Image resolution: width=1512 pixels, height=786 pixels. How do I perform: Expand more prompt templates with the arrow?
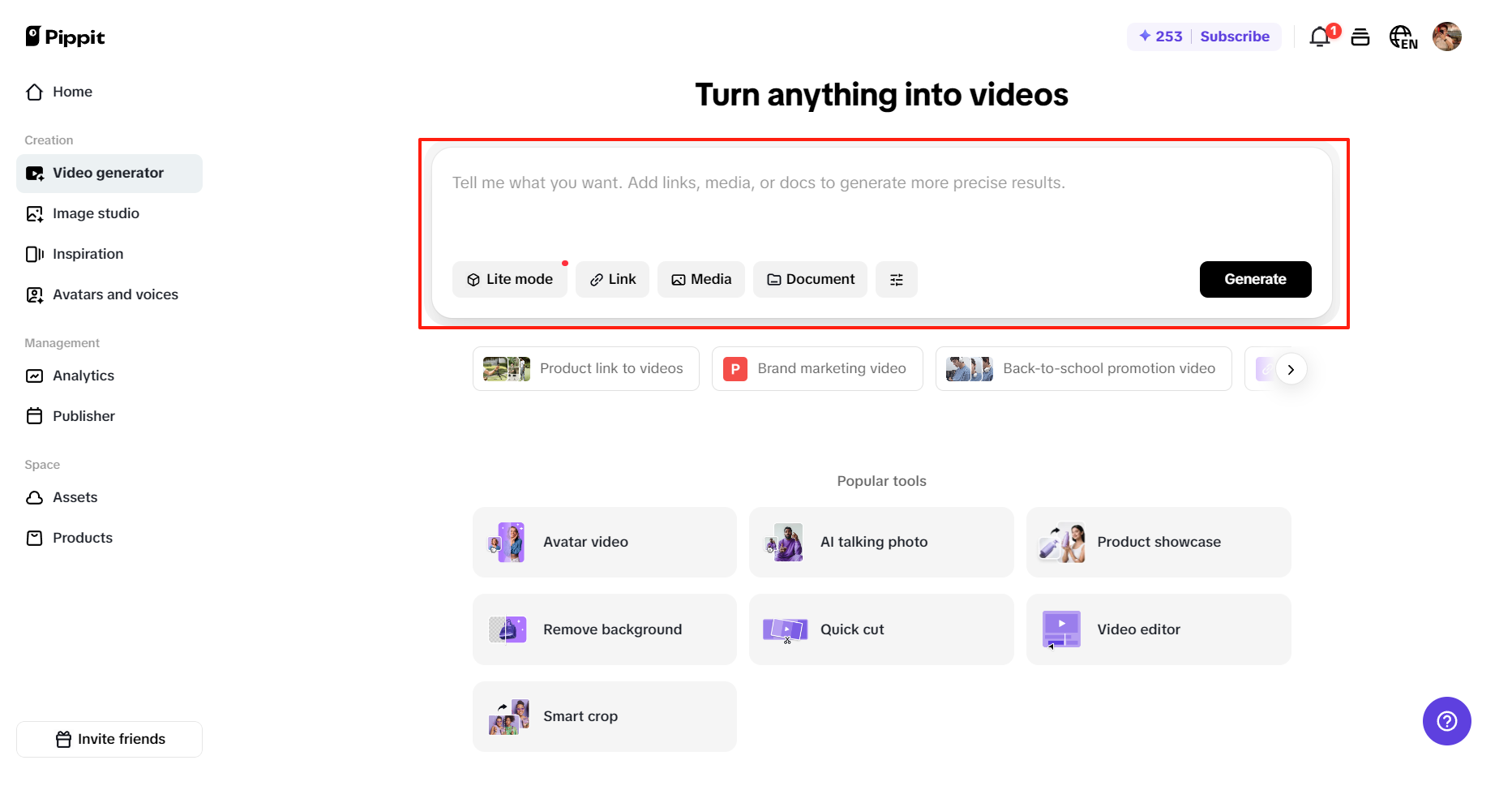[1291, 368]
